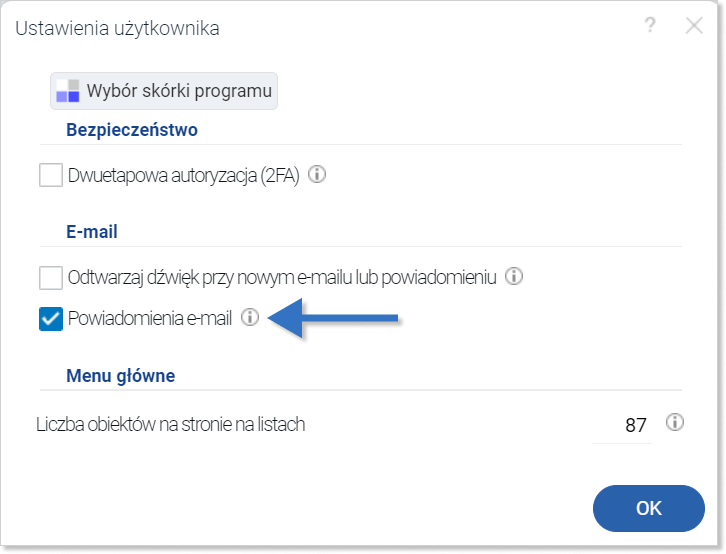
Task: Click the Odtwarzaj dźwięk przy nowym e-mailu label
Action: point(282,278)
